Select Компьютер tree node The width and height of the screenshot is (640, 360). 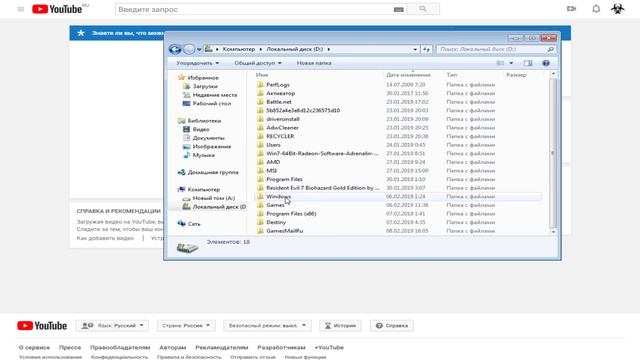click(x=203, y=189)
